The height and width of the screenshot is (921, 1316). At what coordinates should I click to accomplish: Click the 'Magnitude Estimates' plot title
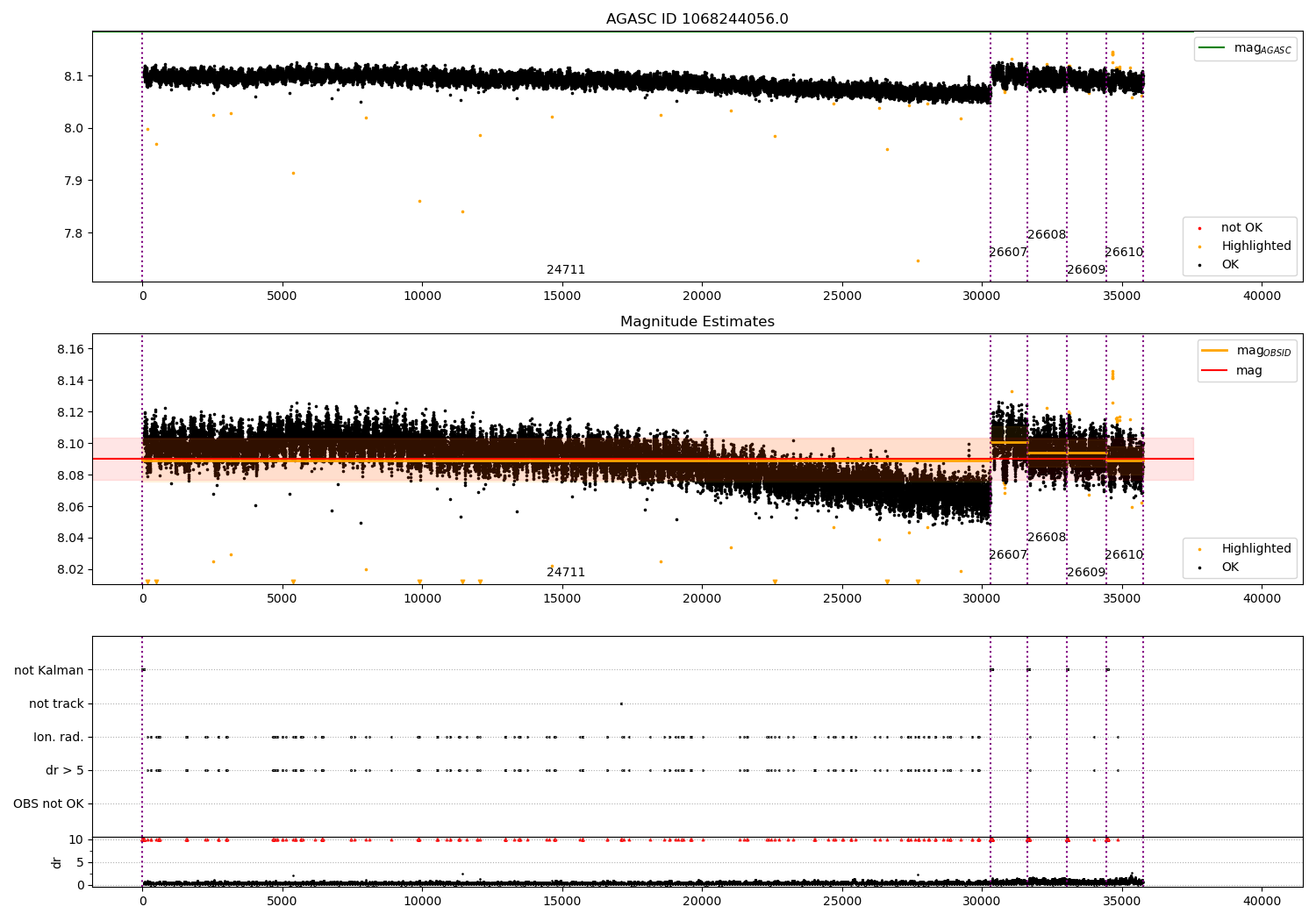(x=697, y=322)
